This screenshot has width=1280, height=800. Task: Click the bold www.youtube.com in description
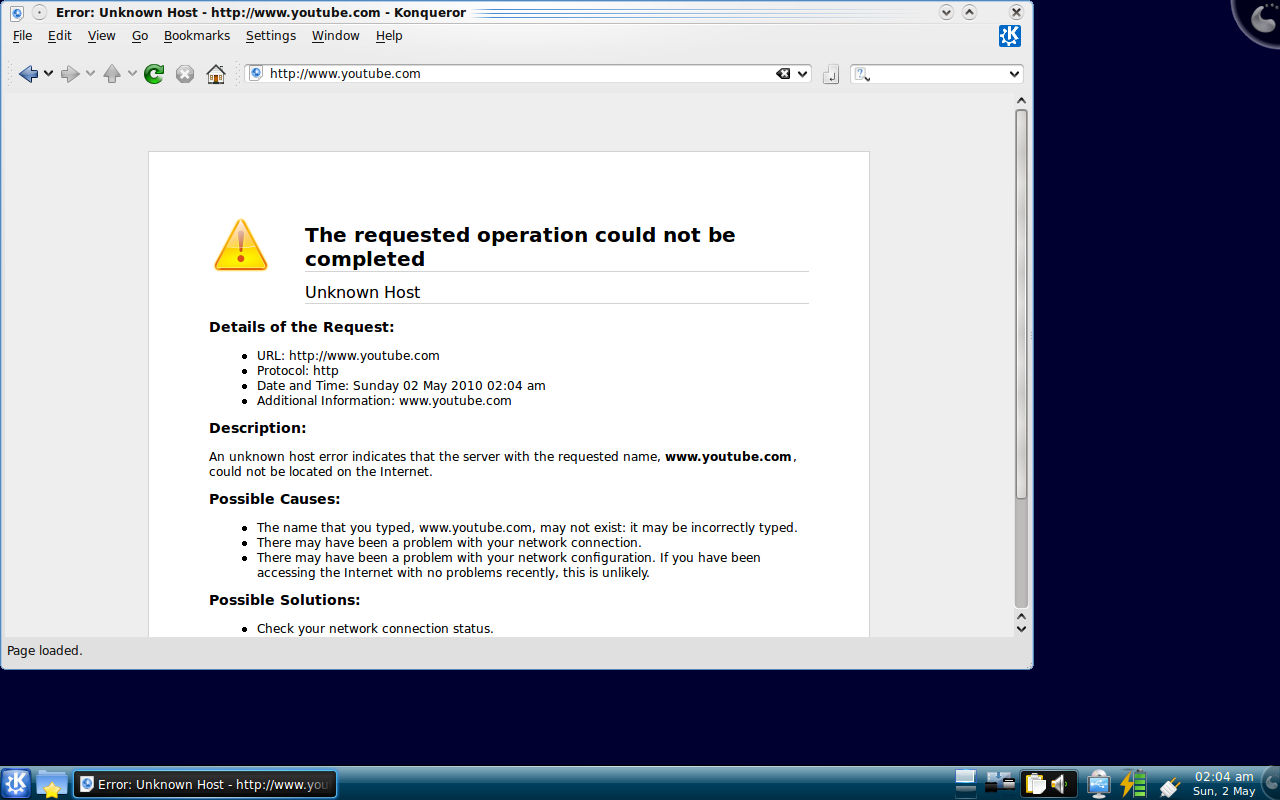click(x=729, y=456)
